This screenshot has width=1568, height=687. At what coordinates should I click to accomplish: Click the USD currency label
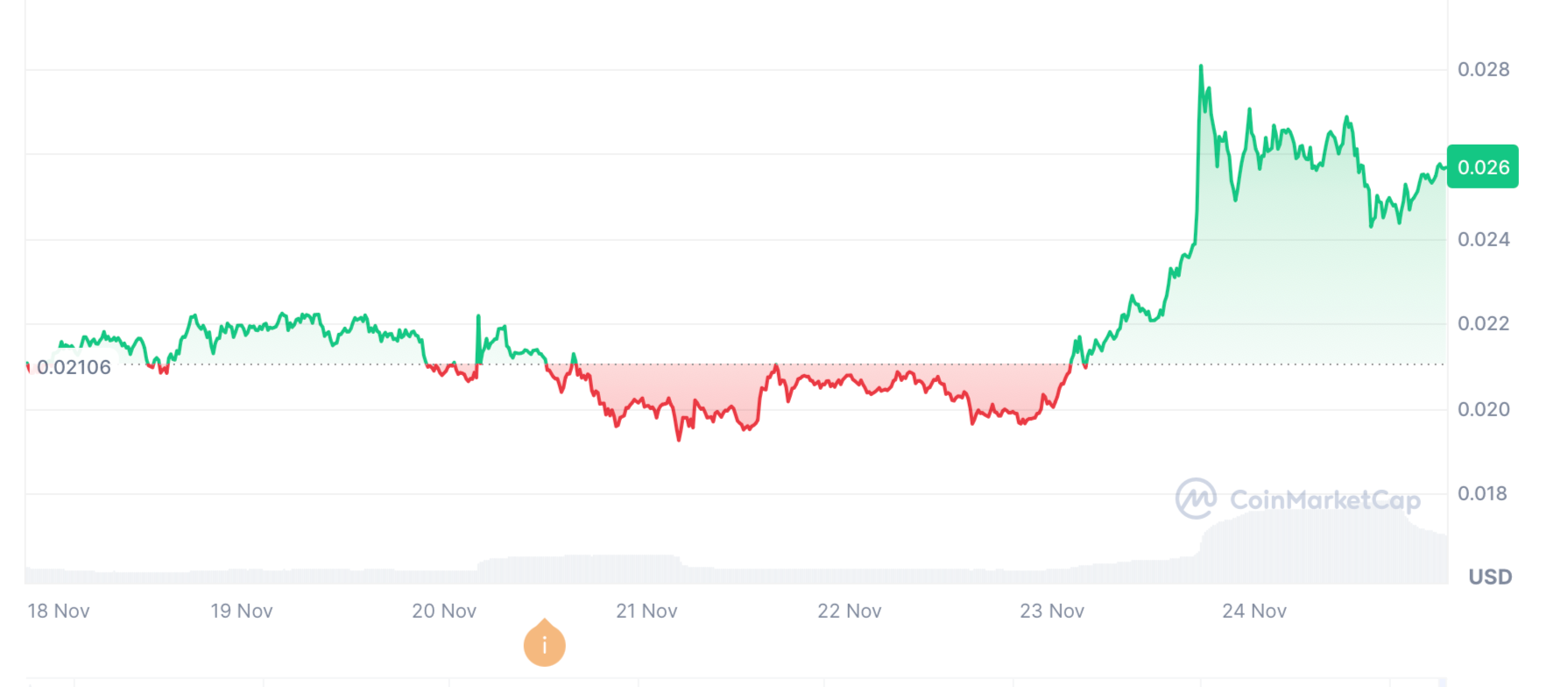click(x=1490, y=577)
